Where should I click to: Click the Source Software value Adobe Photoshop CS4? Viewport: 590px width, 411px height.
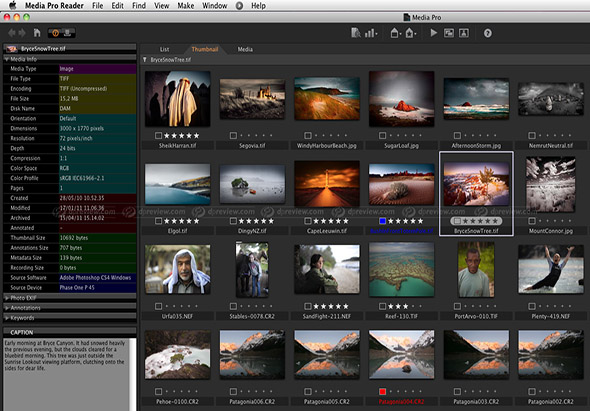(x=95, y=278)
